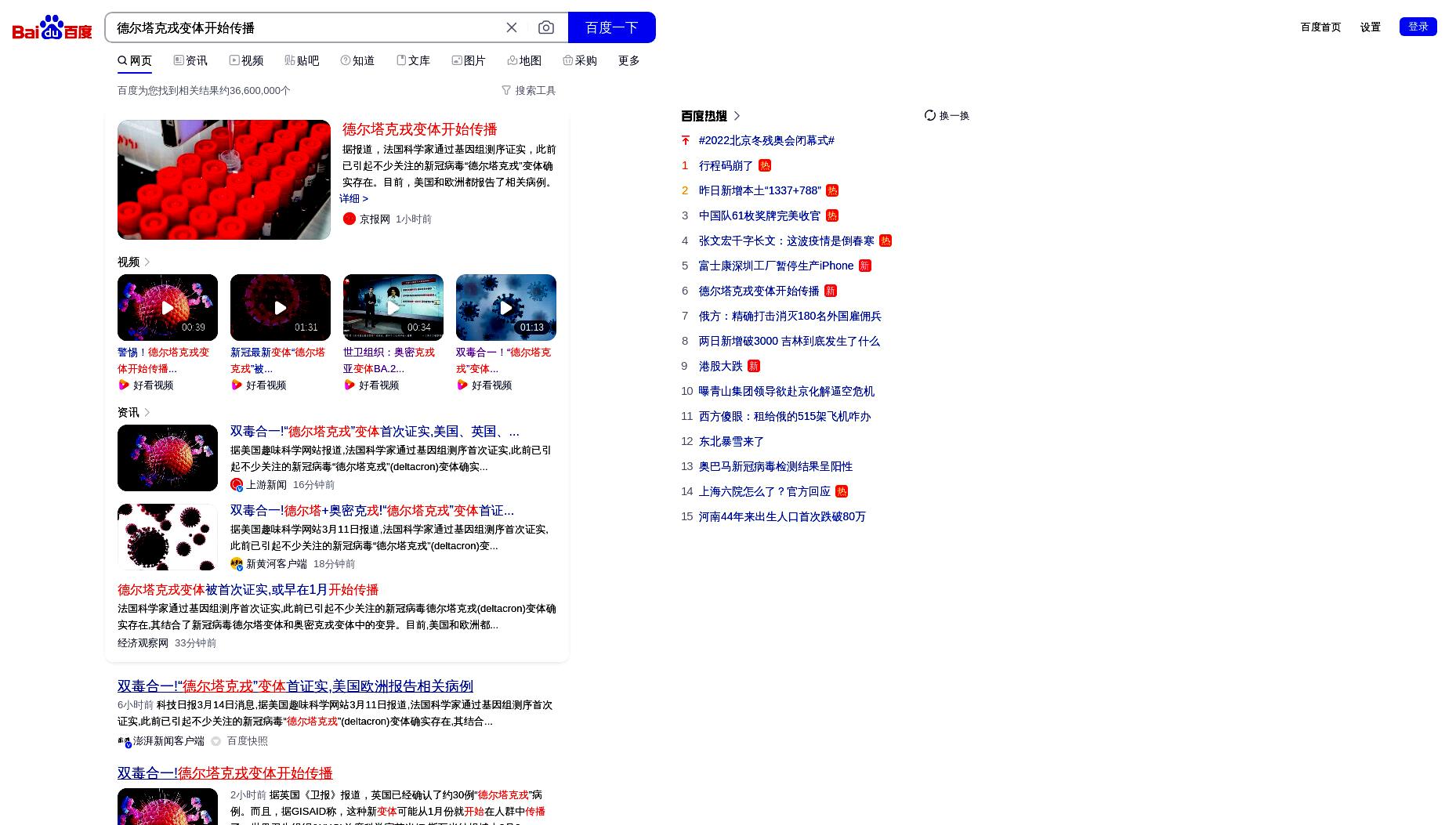This screenshot has width=1456, height=825.
Task: Refresh hot list with 换一换 icon
Action: pyautogui.click(x=930, y=115)
